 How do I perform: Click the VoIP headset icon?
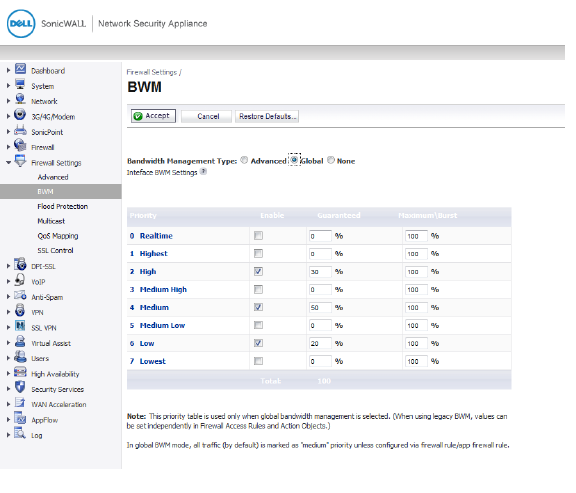20,280
